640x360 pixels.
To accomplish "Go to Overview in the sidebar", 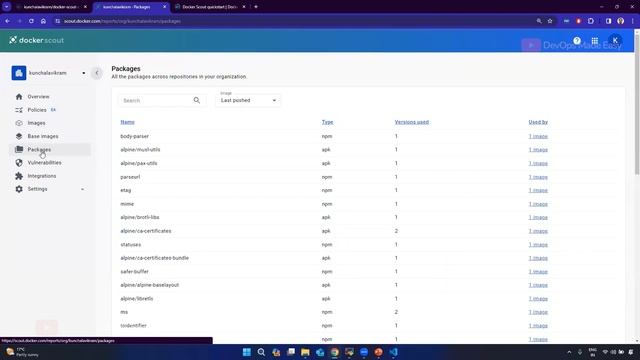I will [x=38, y=97].
